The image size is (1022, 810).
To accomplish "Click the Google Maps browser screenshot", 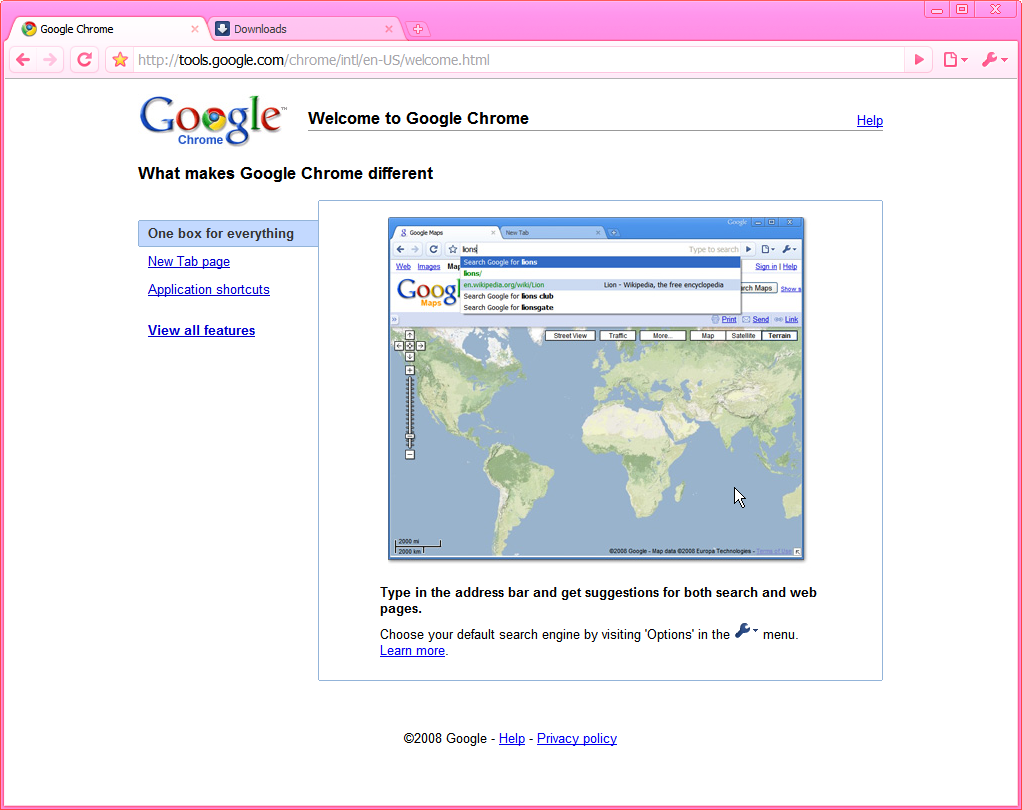I will [596, 388].
